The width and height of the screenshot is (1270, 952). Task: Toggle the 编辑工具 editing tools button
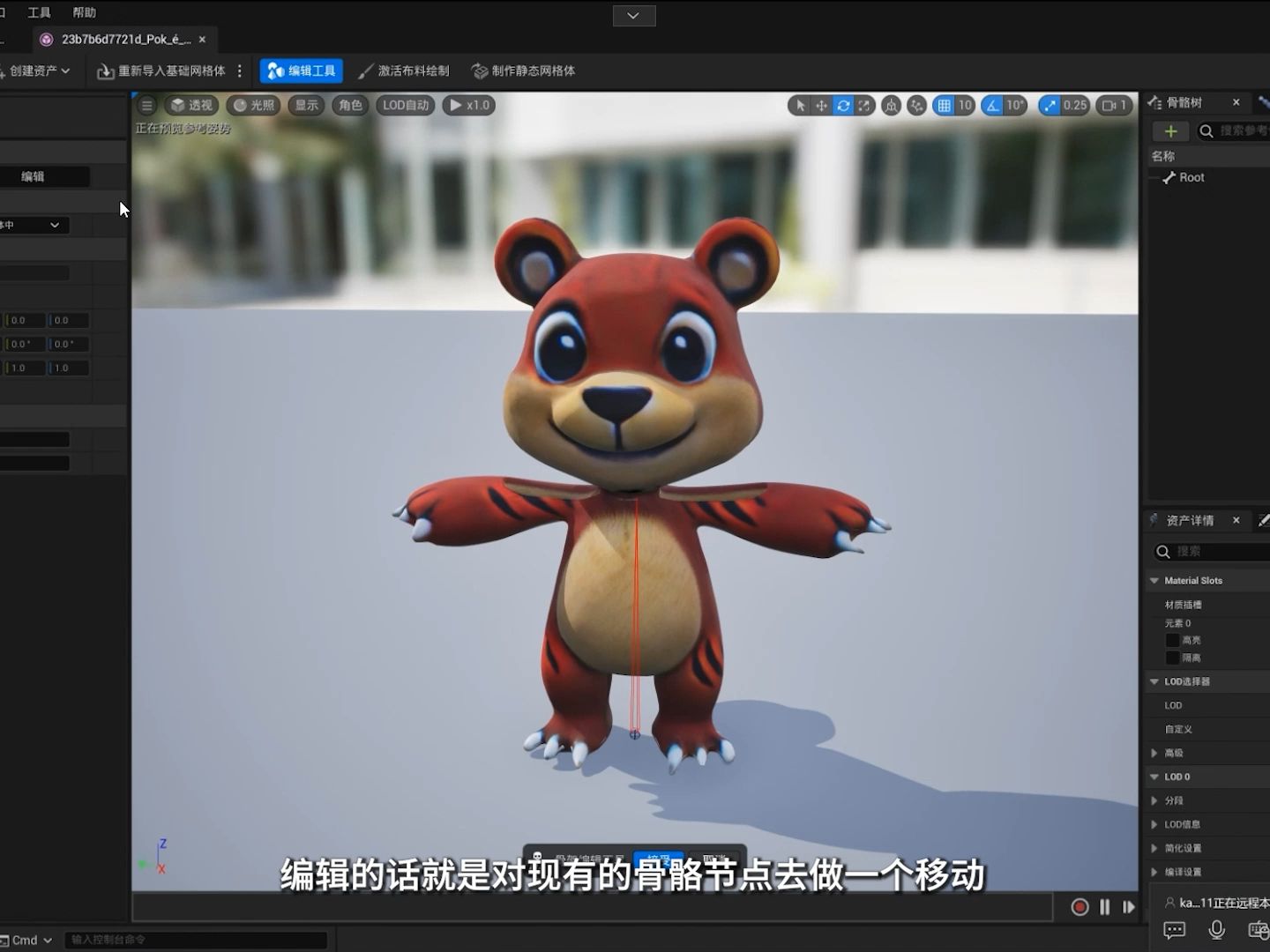[302, 71]
